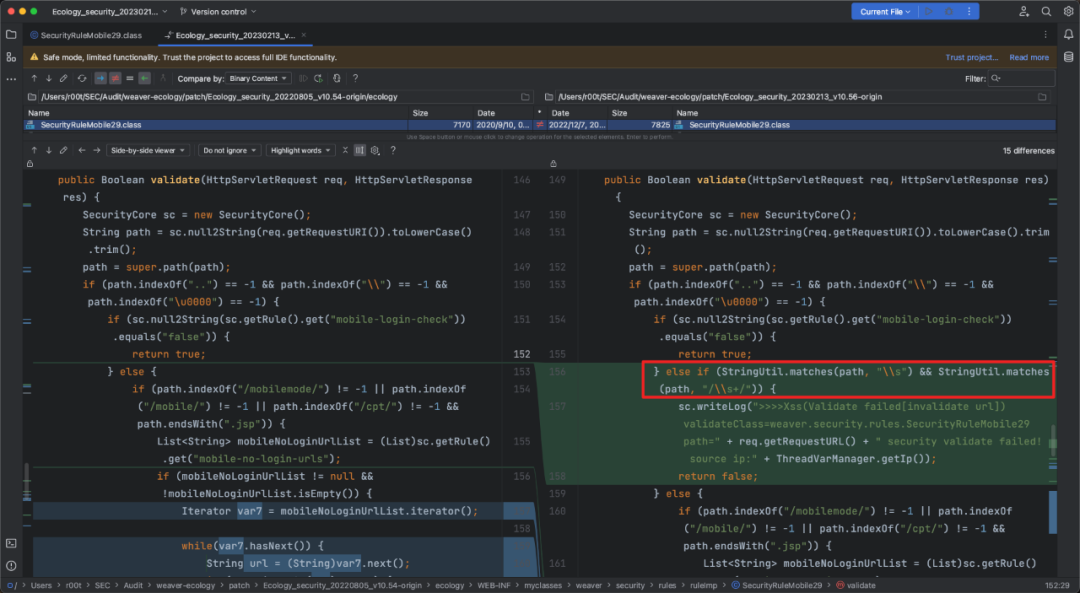The width and height of the screenshot is (1080, 593).
Task: Open help question mark in directory toolbar
Action: coord(355,79)
